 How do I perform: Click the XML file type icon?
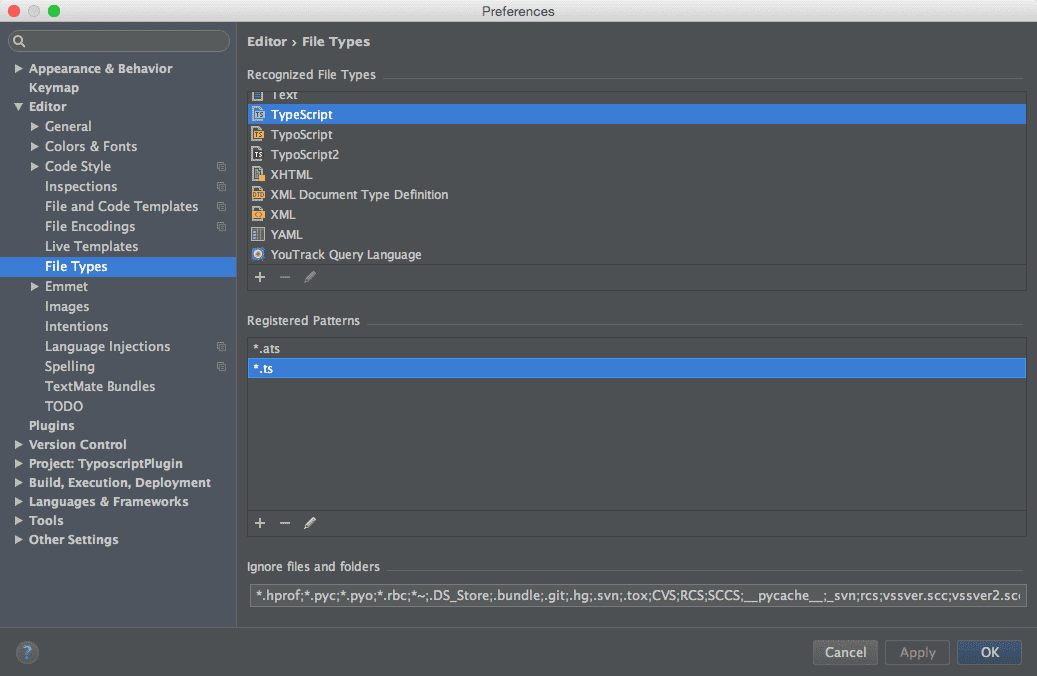tap(259, 214)
